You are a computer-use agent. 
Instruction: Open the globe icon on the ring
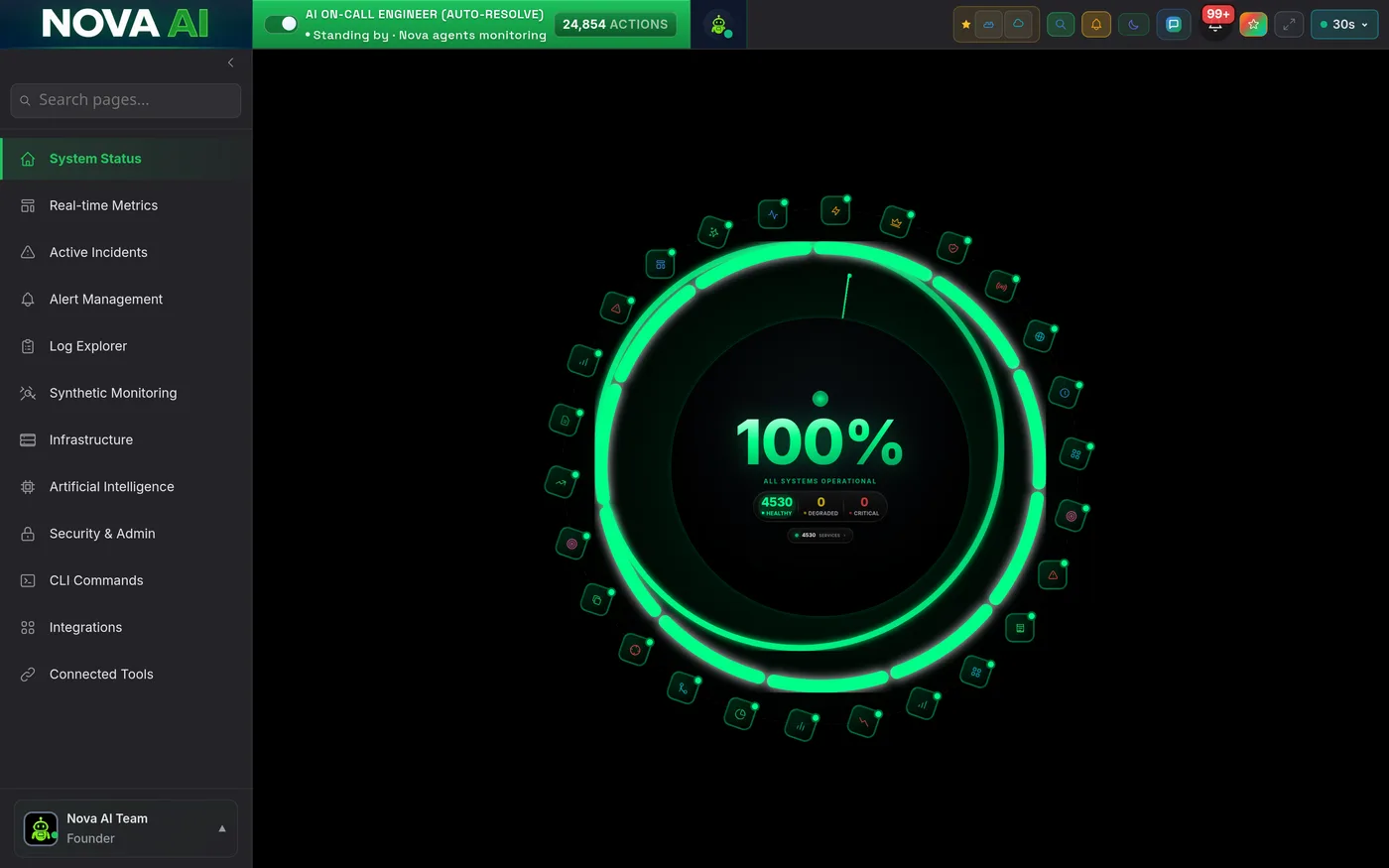coord(1040,337)
